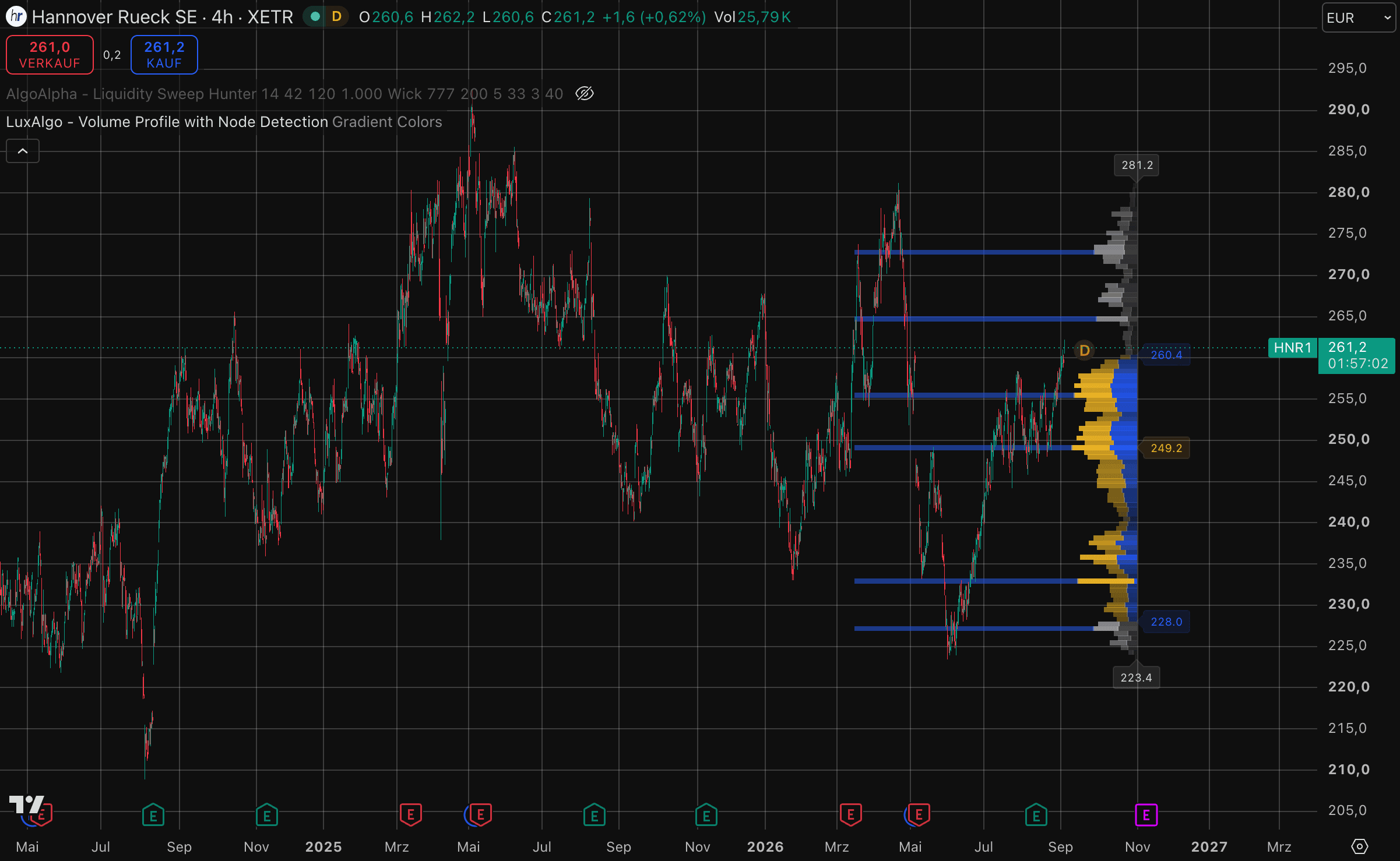The image size is (1400, 861).
Task: Click the 205,0 price axis label
Action: [x=1348, y=810]
